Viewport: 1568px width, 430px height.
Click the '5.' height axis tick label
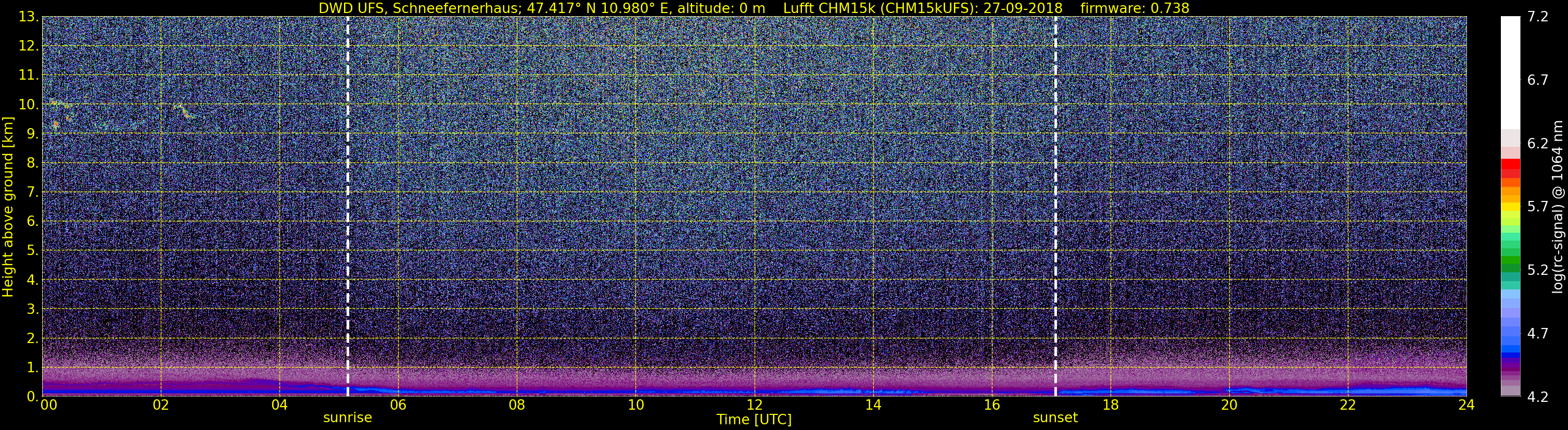pos(33,251)
